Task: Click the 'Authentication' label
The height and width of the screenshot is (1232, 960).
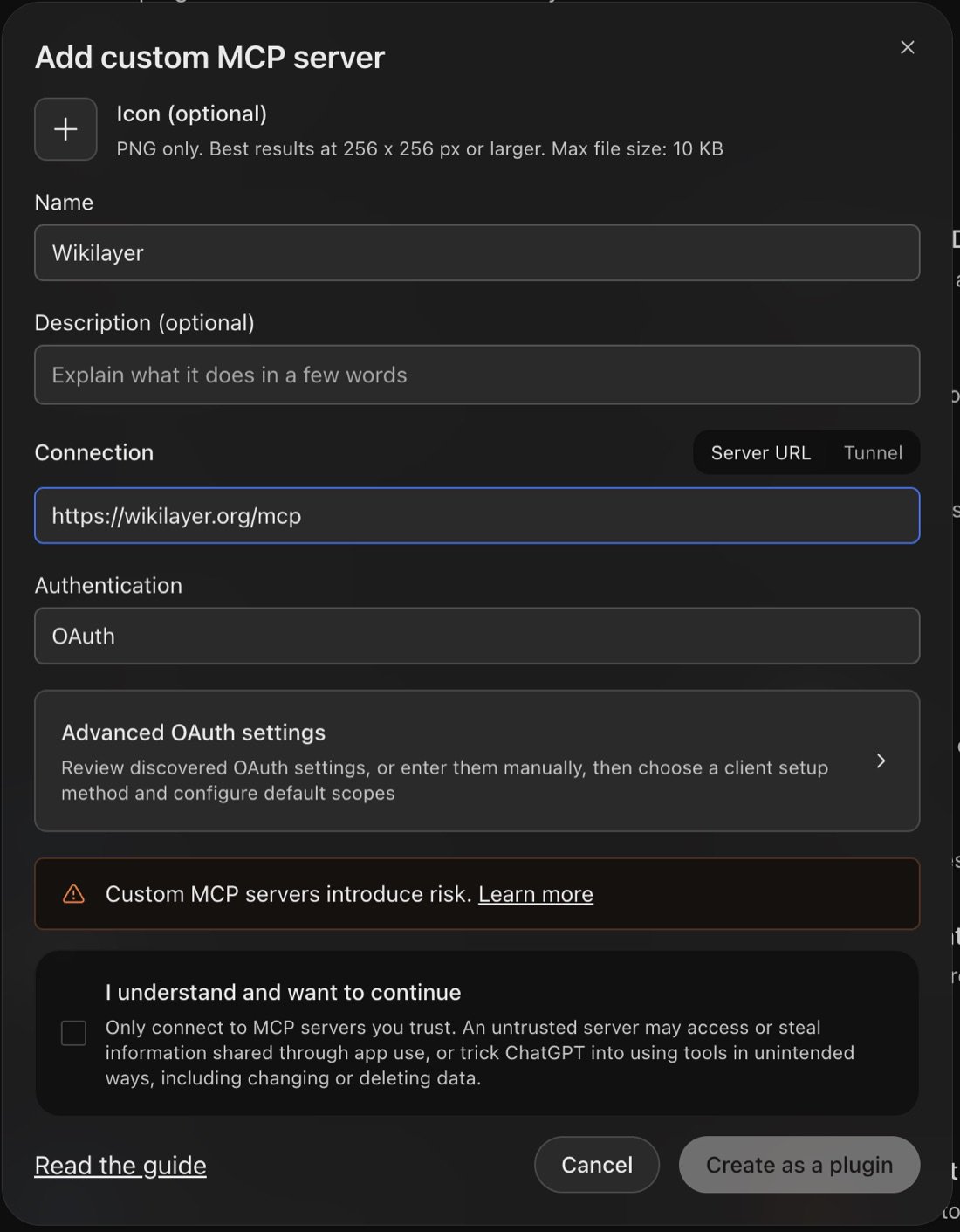Action: pos(108,585)
